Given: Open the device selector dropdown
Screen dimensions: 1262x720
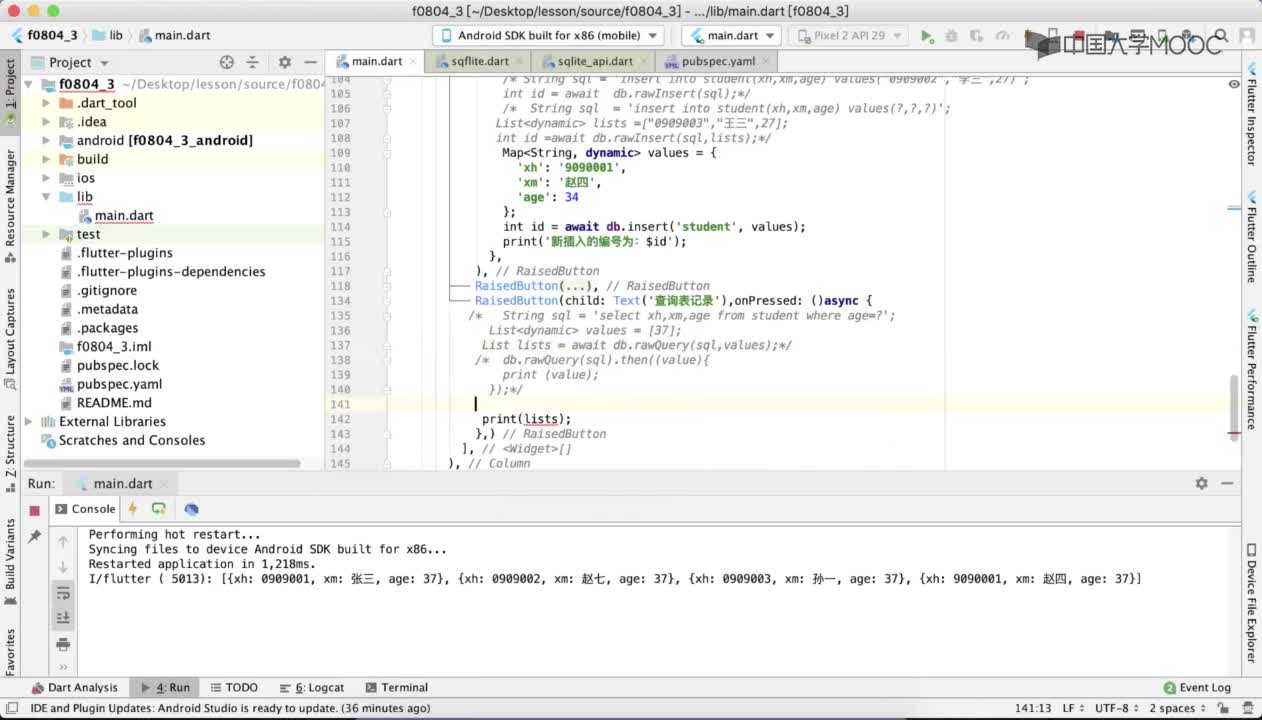Looking at the screenshot, I should click(550, 35).
